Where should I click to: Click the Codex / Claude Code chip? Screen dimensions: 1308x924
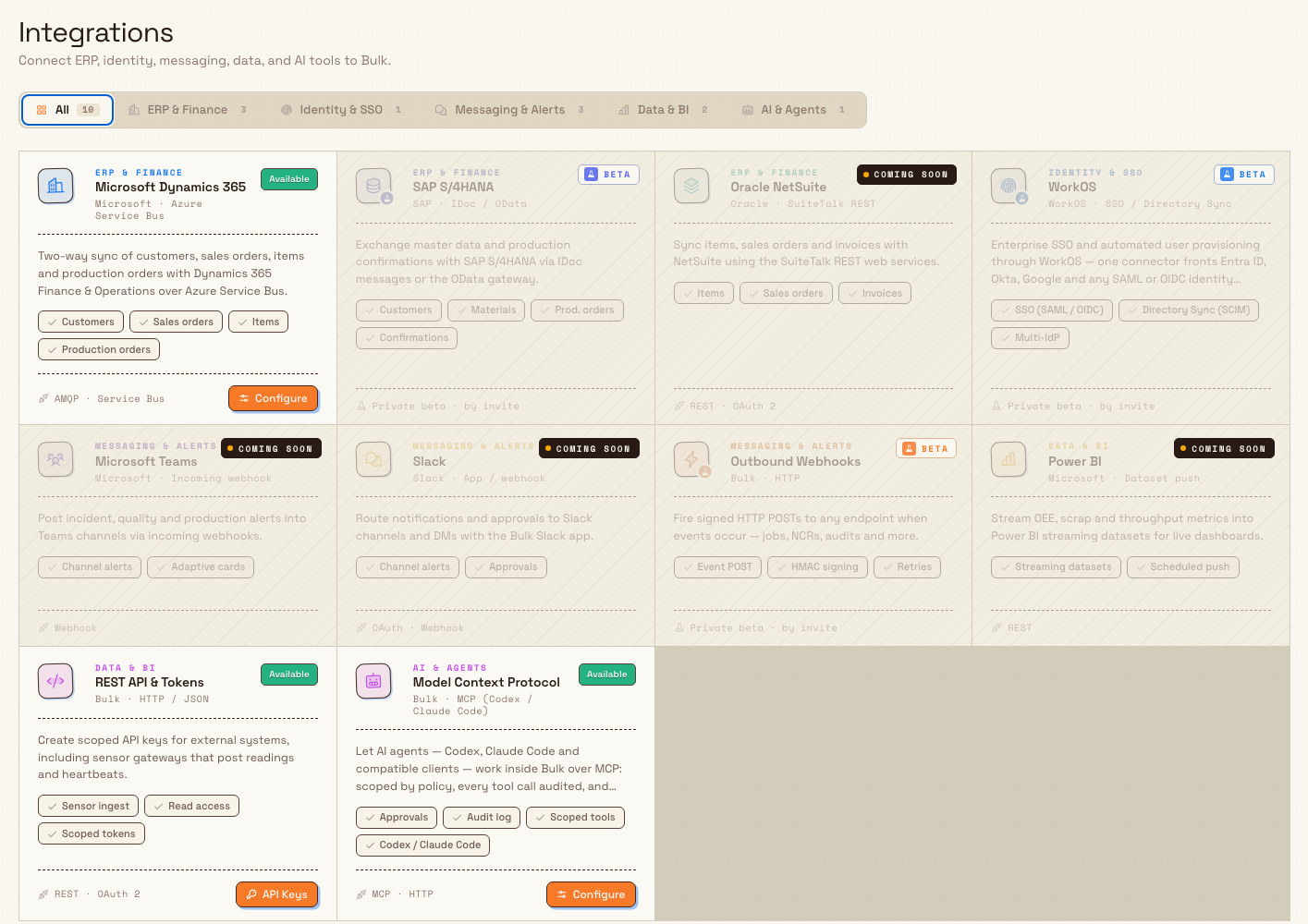click(422, 845)
